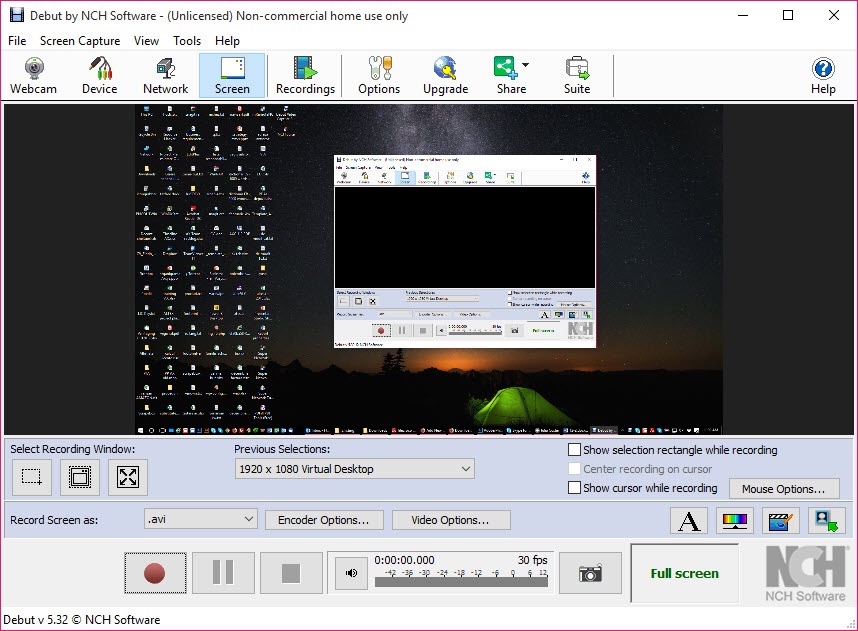Start recording with the red record button
The height and width of the screenshot is (631, 858).
(x=155, y=573)
